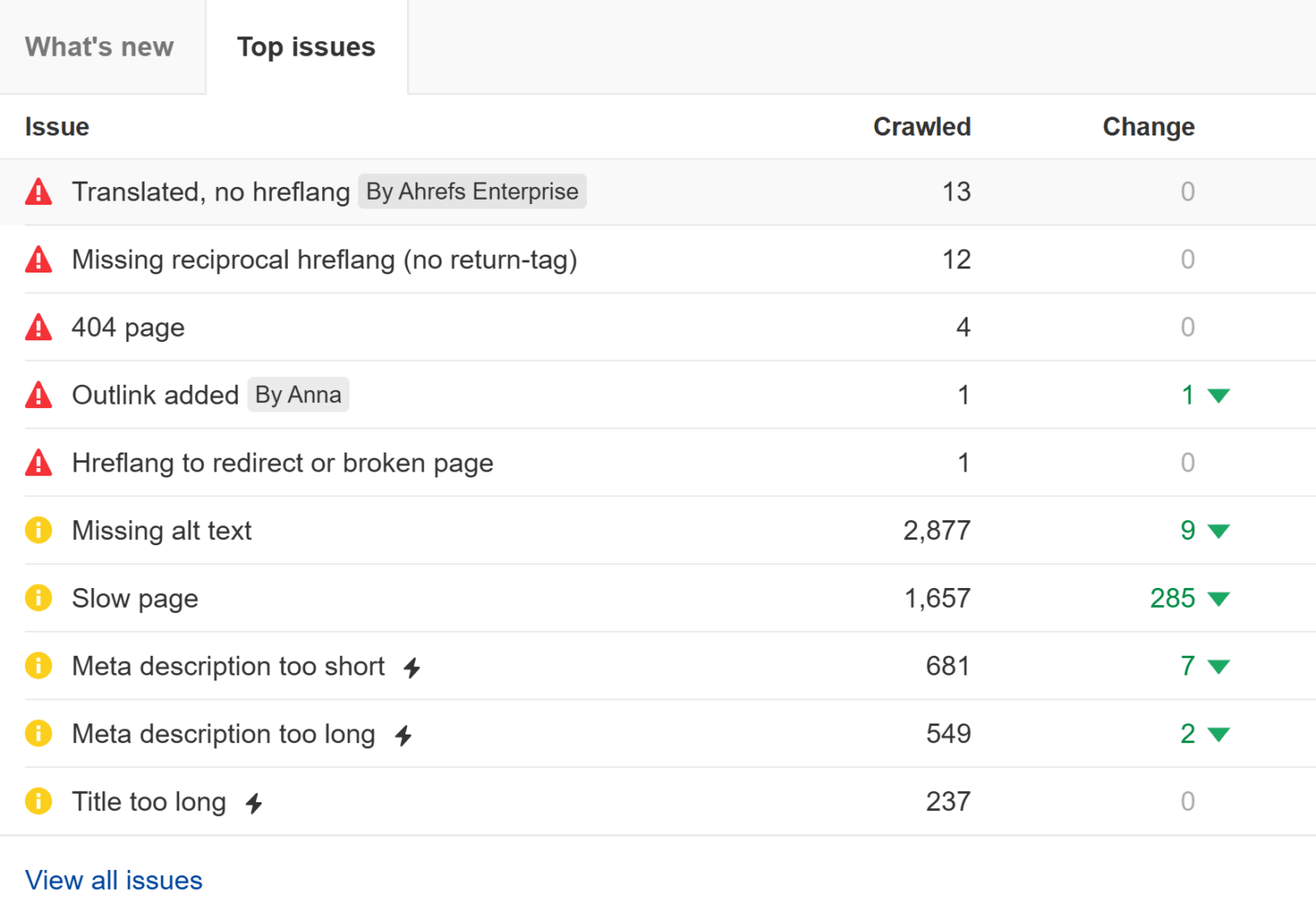Click the lightning icon beside Title too long
This screenshot has width=1316, height=912.
[x=254, y=803]
